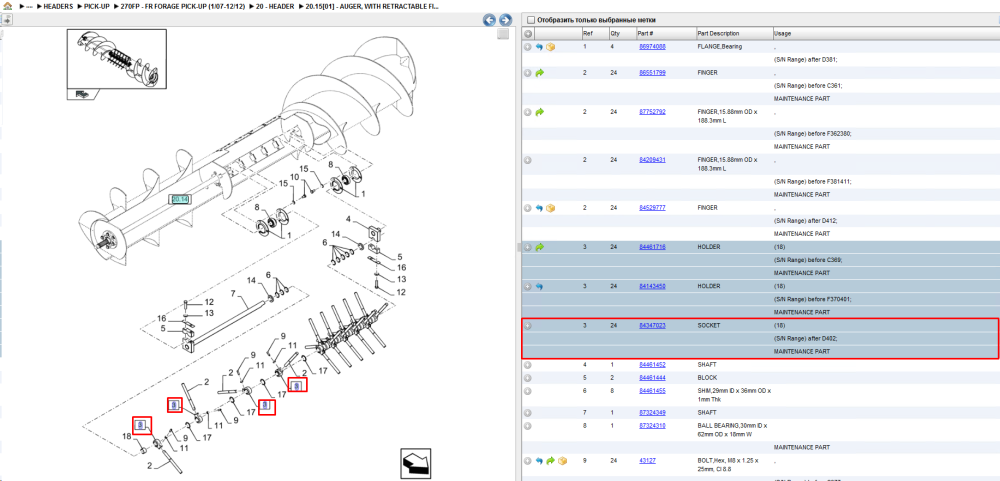
Task: Add HOLDER 84143450 with plus icon
Action: point(527,286)
